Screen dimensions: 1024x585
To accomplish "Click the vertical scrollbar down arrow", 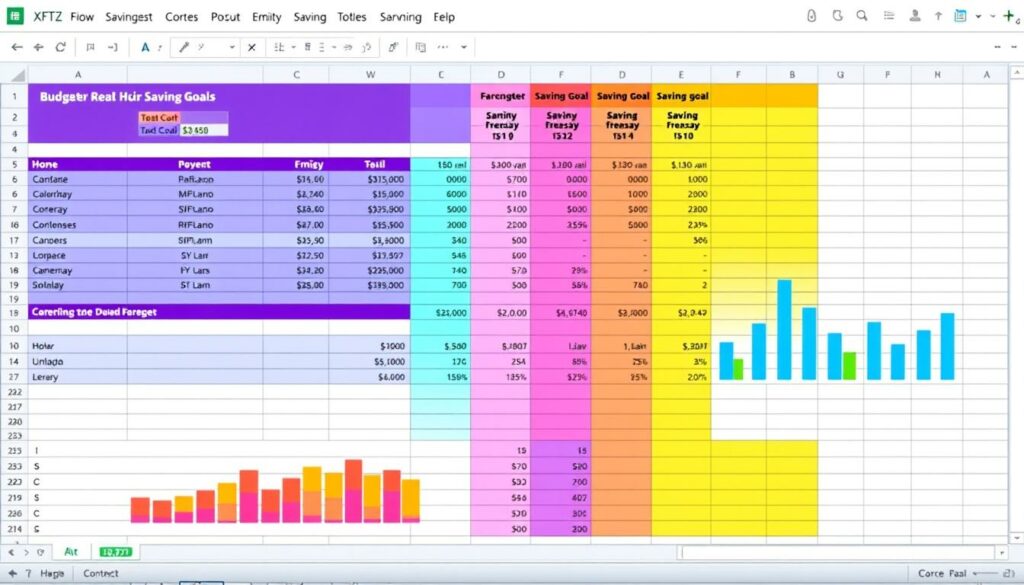I will [x=1016, y=539].
